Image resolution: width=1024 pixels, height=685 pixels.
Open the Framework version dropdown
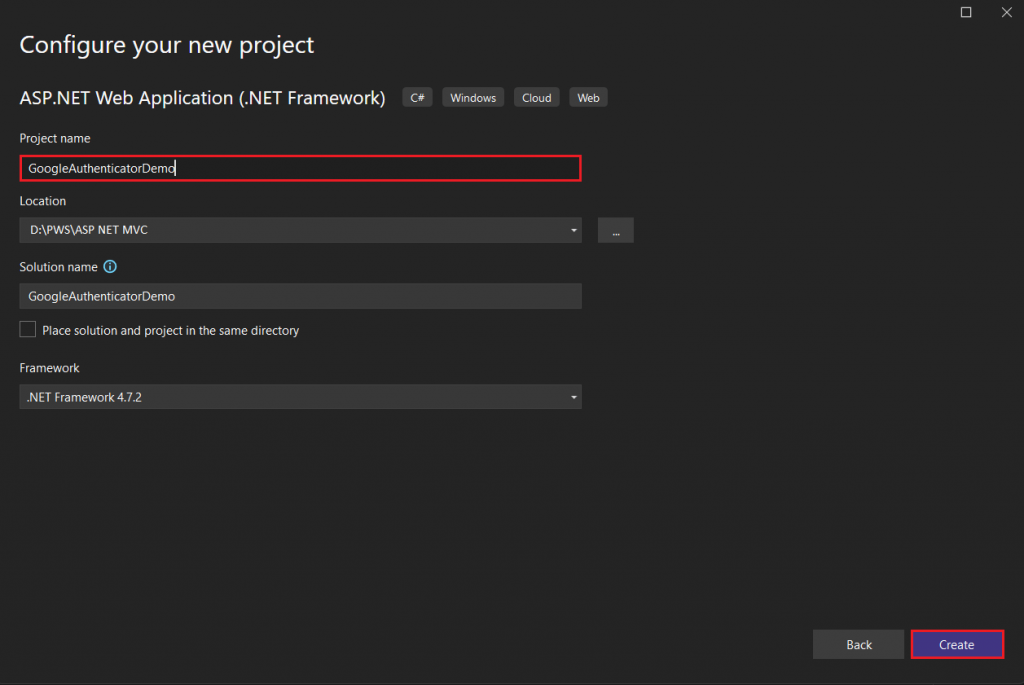[300, 397]
